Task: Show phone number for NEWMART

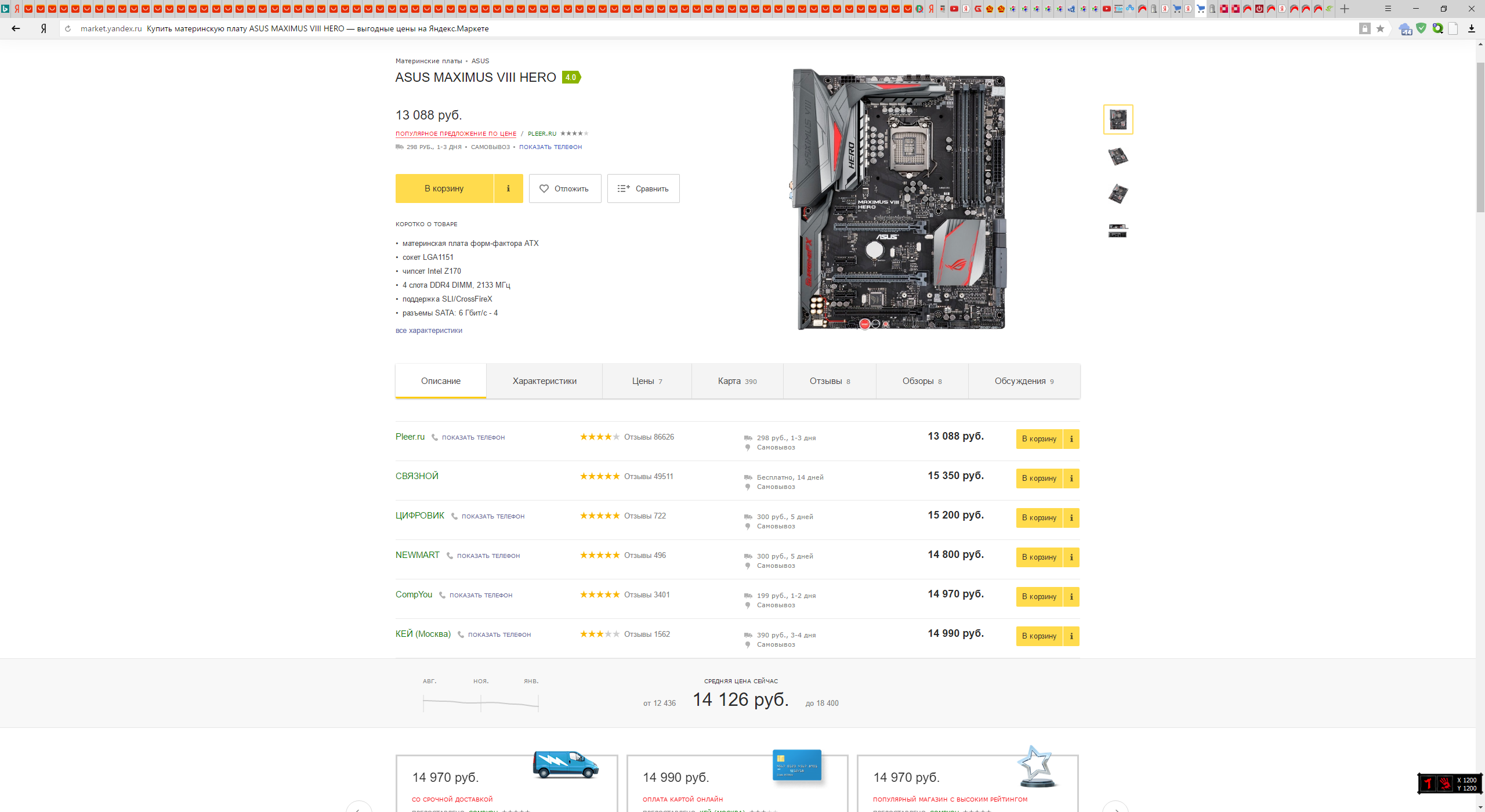Action: pyautogui.click(x=488, y=556)
